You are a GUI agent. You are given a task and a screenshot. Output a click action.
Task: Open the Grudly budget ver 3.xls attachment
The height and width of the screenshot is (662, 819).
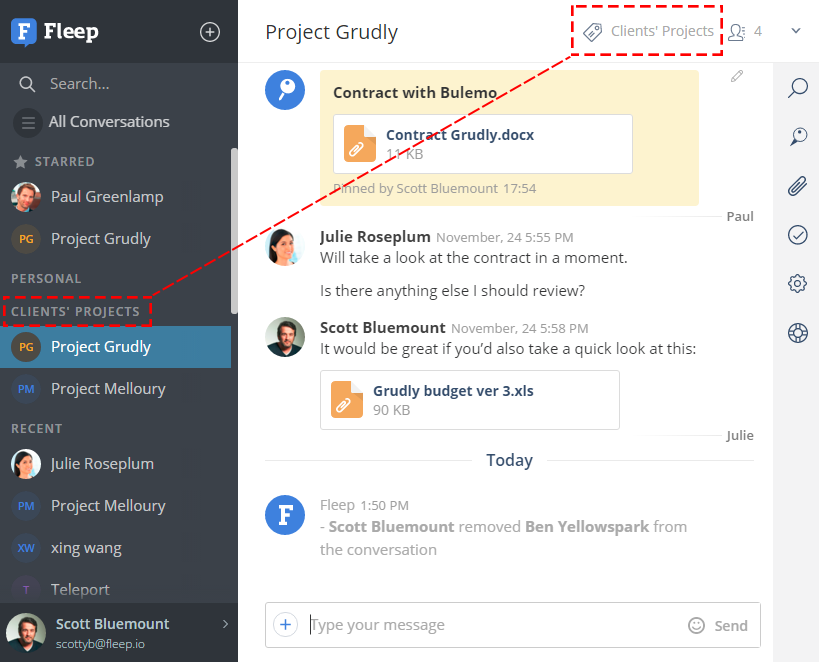click(470, 400)
